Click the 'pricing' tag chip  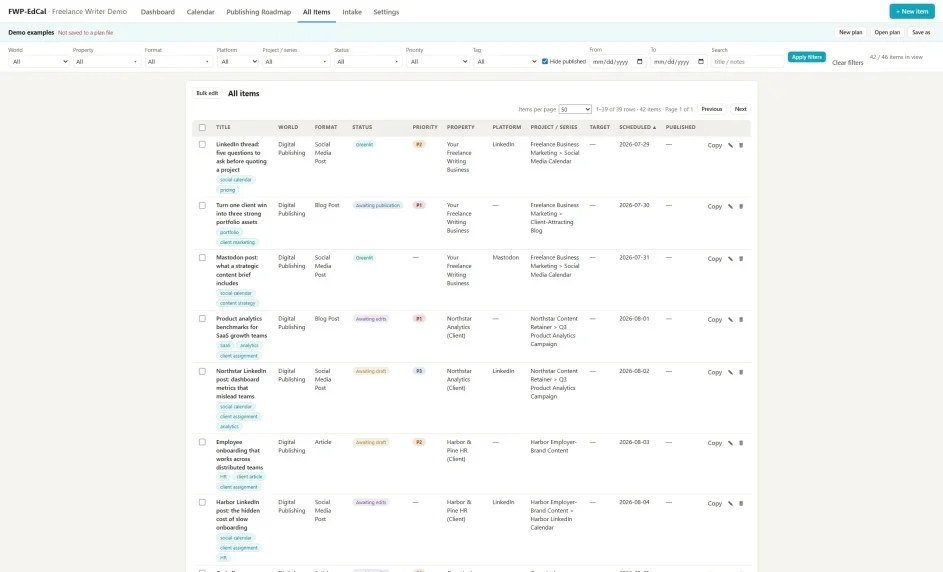[x=227, y=190]
